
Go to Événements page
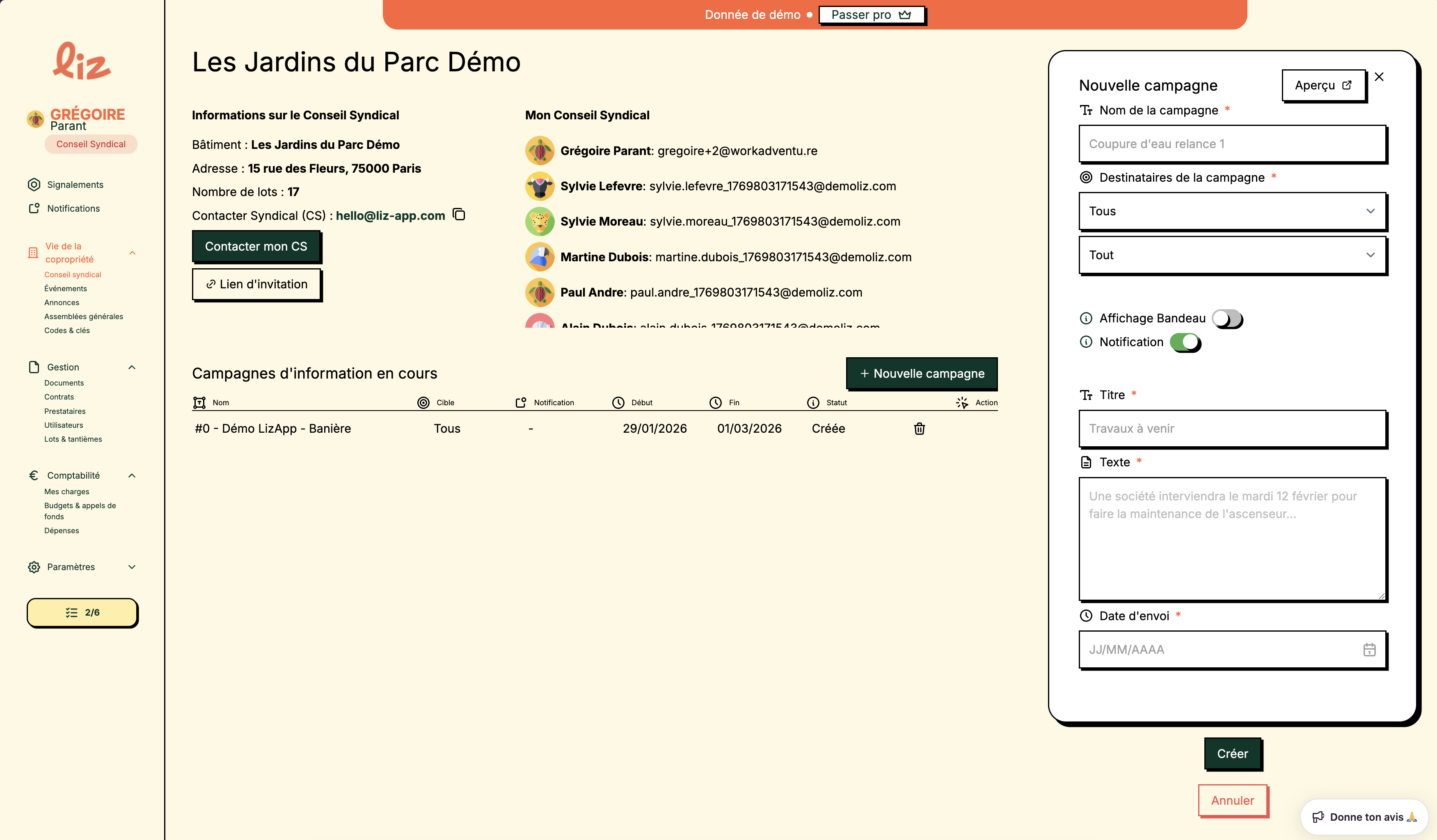[66, 288]
